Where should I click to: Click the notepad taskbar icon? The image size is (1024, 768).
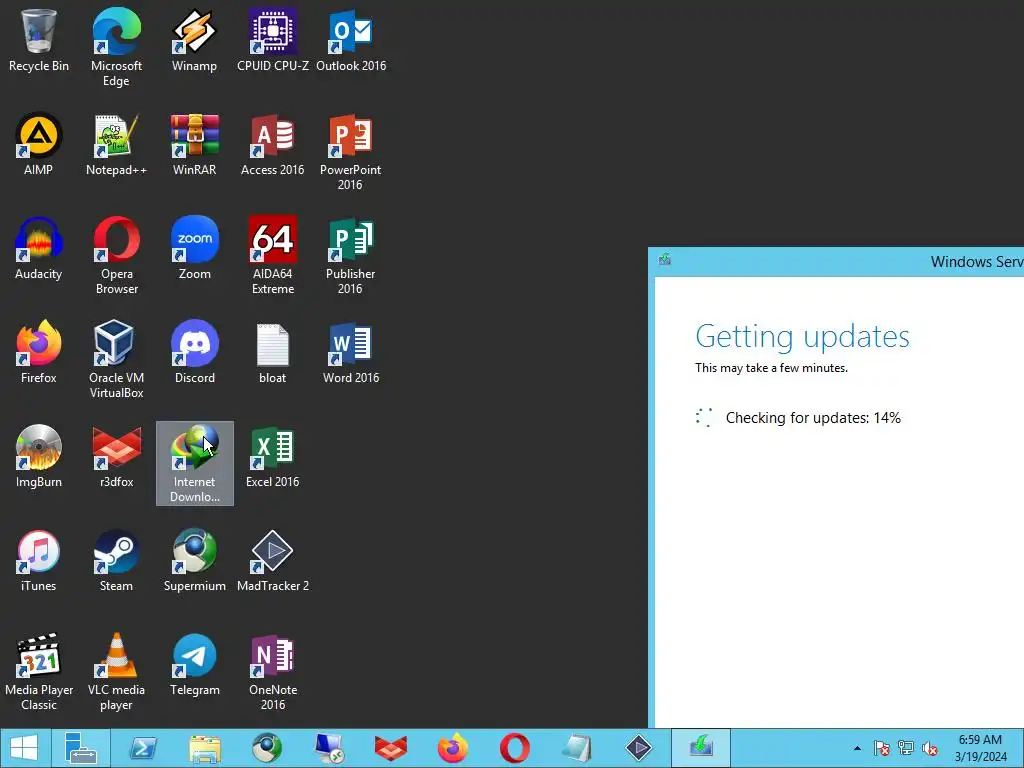tap(577, 748)
